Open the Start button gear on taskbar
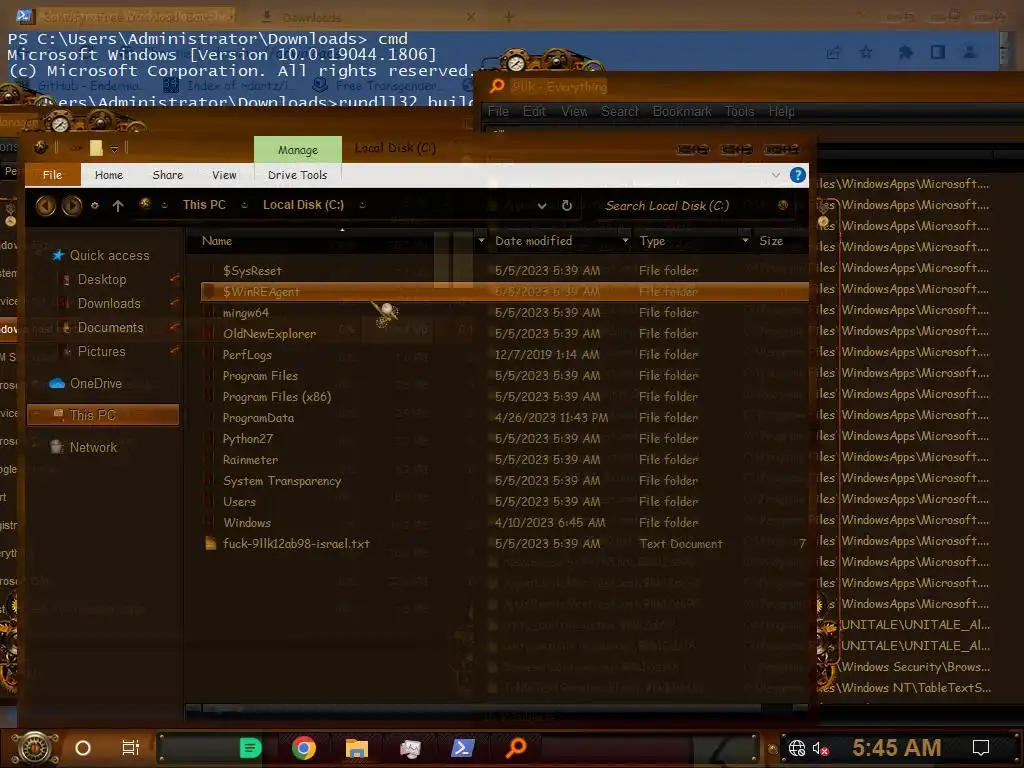1024x768 pixels. [x=35, y=748]
